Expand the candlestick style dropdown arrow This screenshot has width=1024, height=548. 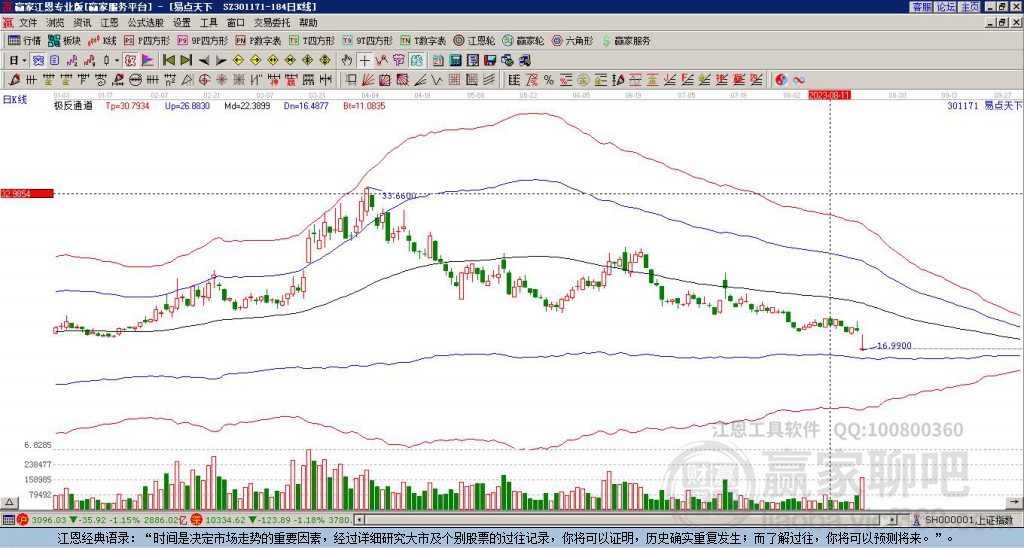(116, 61)
